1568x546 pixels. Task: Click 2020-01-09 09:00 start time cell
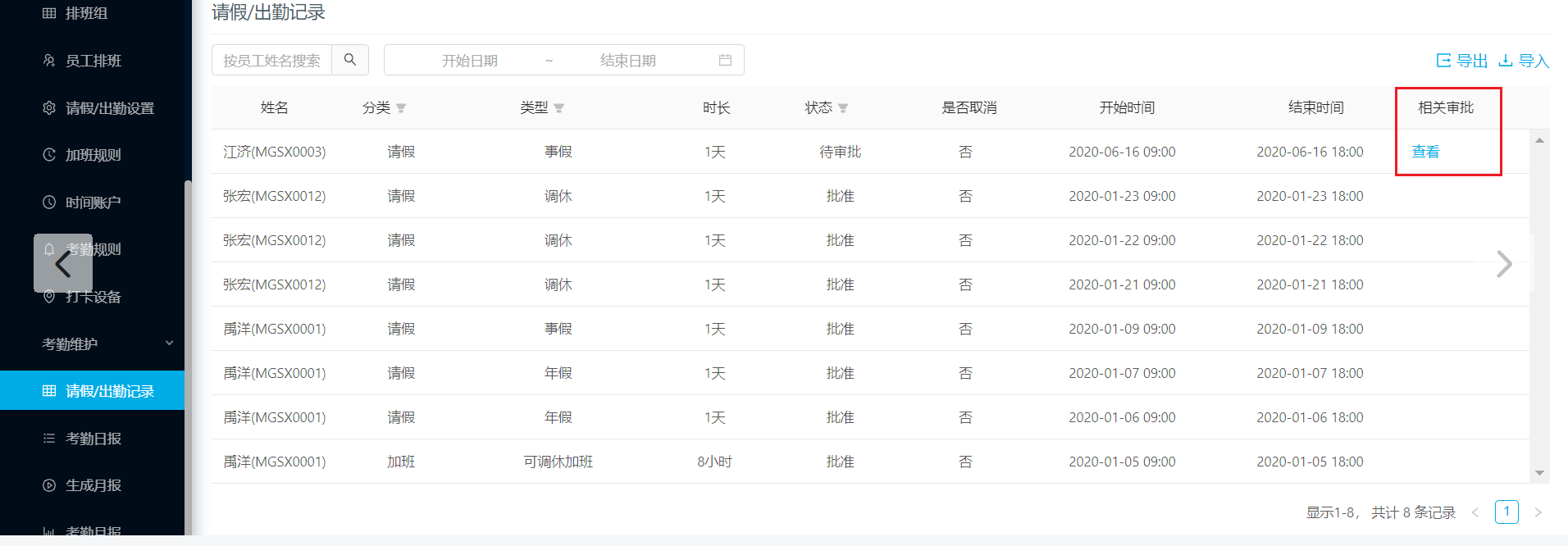(x=1122, y=329)
